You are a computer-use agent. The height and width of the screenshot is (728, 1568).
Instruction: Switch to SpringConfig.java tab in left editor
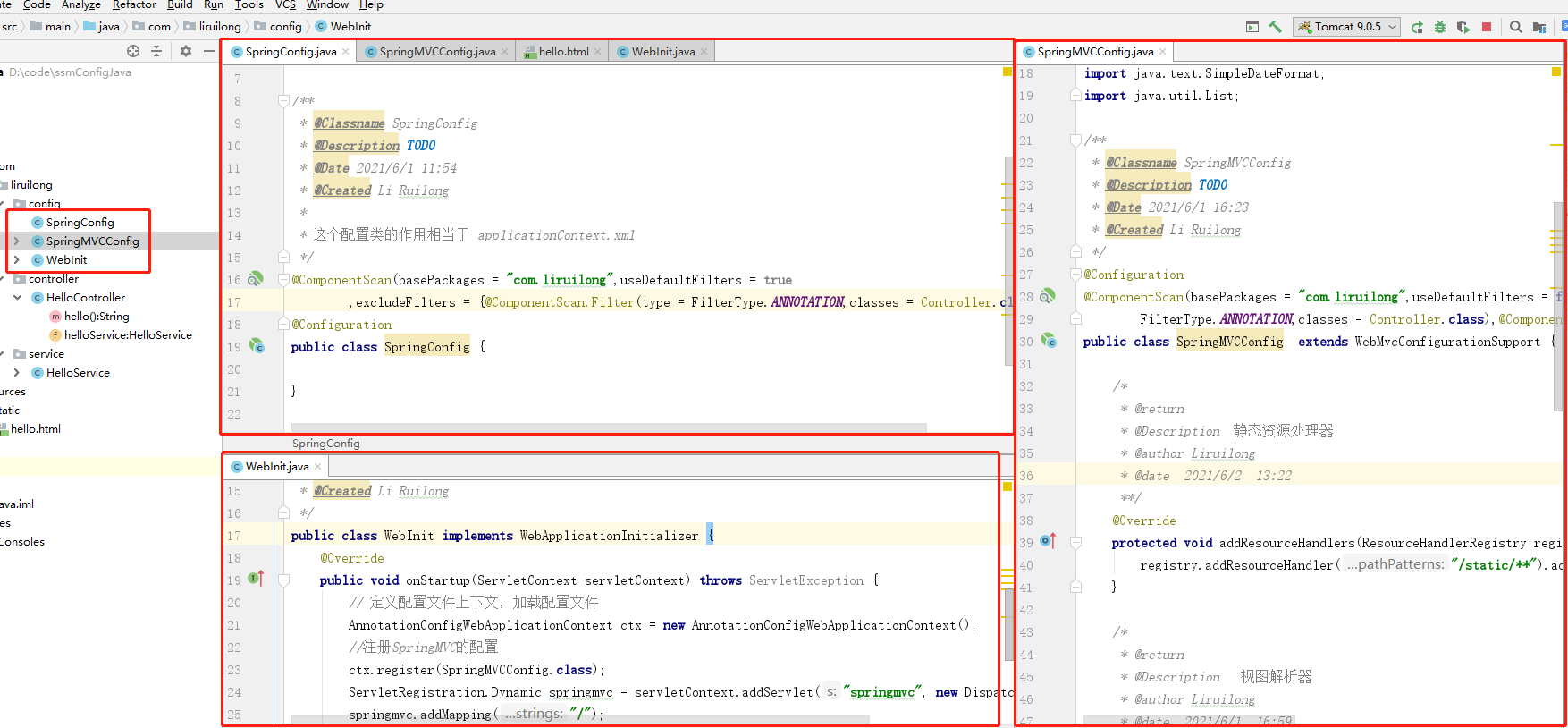(291, 52)
